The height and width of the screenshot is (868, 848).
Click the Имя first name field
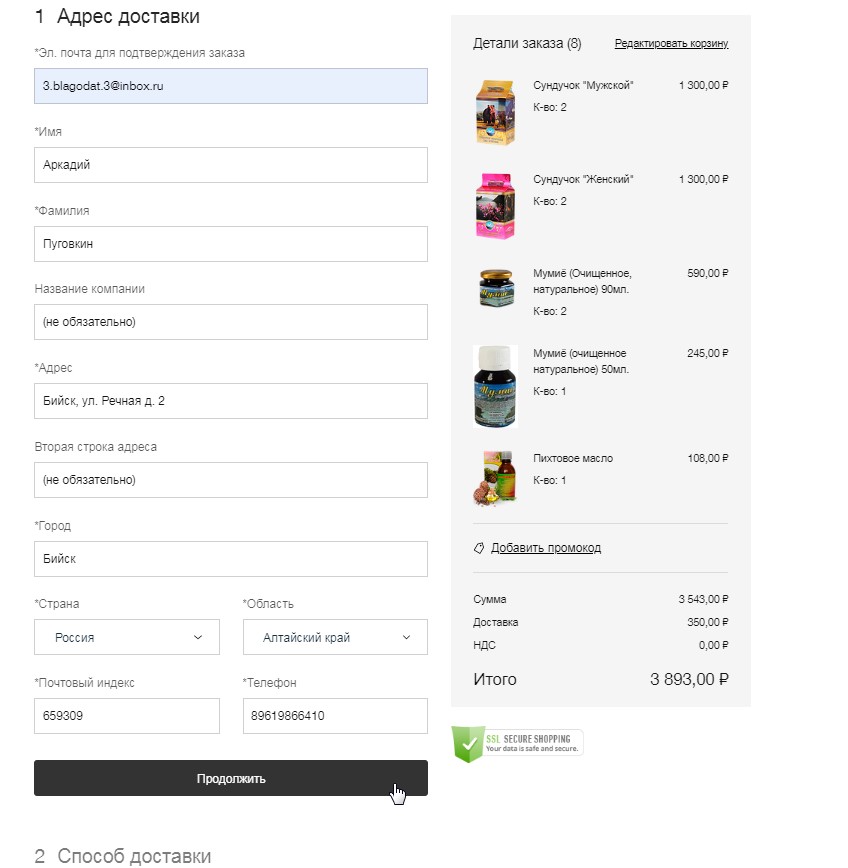tap(230, 165)
